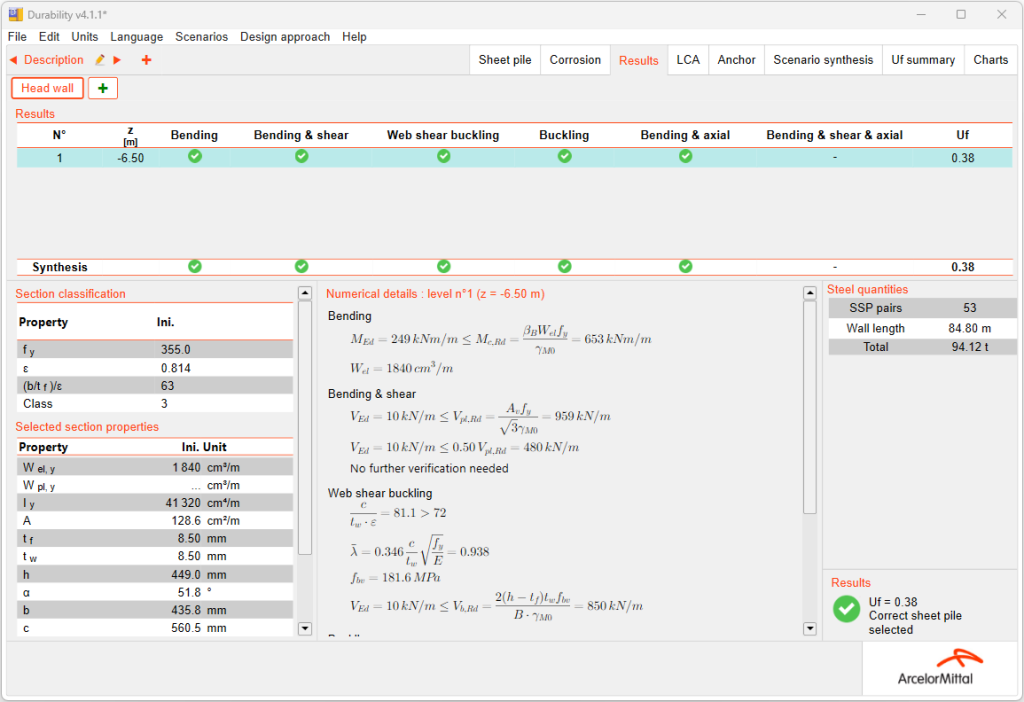Click Synthesis row Bending check icon

195,266
